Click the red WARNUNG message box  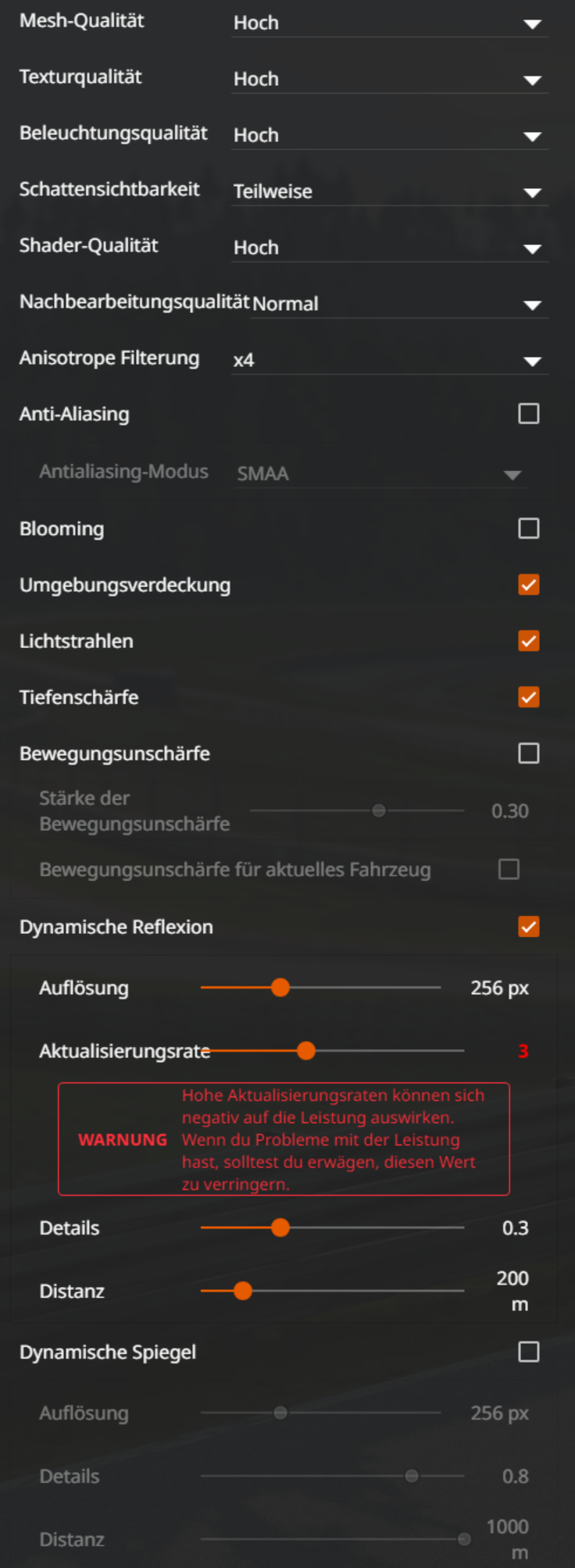click(x=284, y=1139)
